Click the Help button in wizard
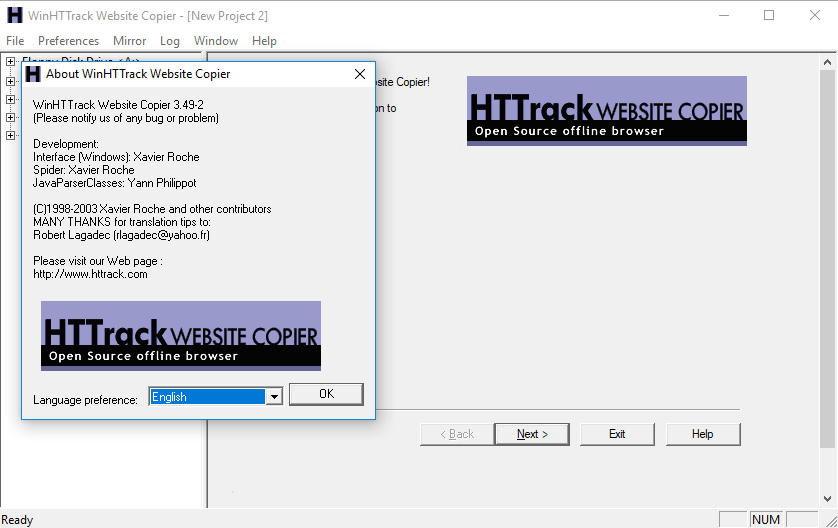This screenshot has height=528, width=838. [703, 434]
